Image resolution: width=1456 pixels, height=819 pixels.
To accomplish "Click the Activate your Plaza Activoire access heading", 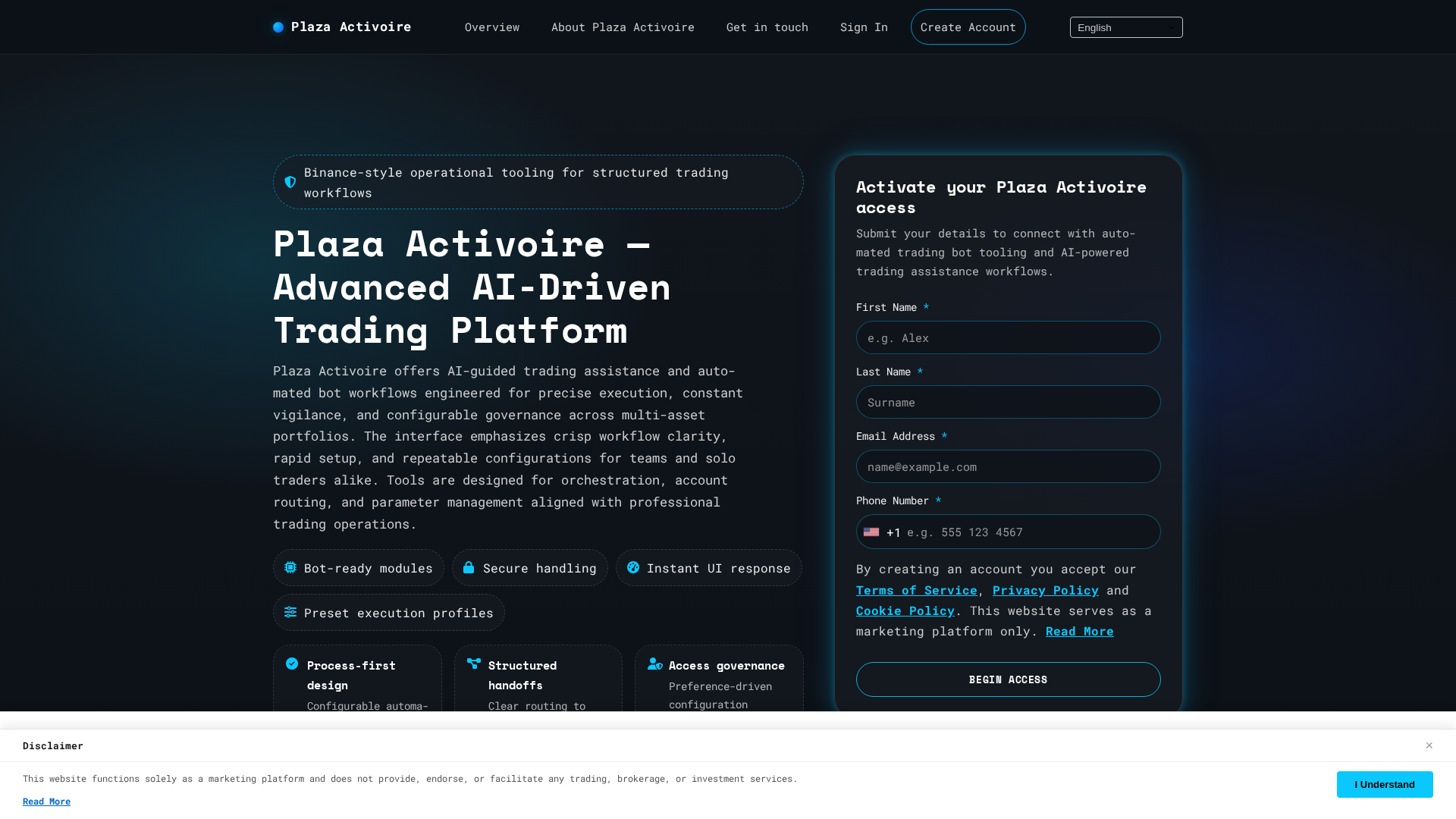I will tap(1001, 197).
